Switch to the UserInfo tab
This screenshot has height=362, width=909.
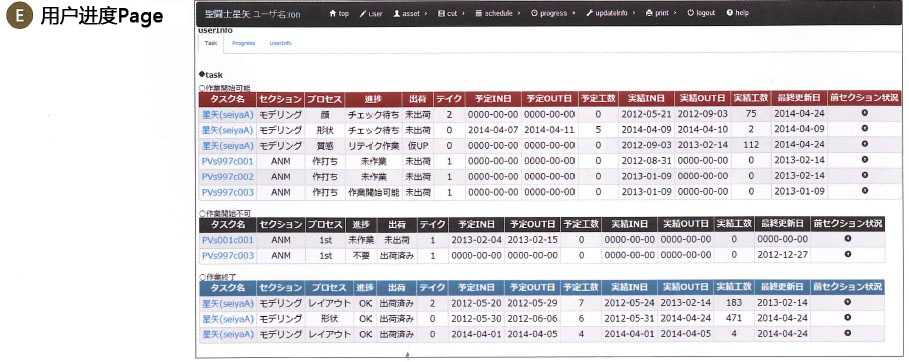[x=281, y=44]
